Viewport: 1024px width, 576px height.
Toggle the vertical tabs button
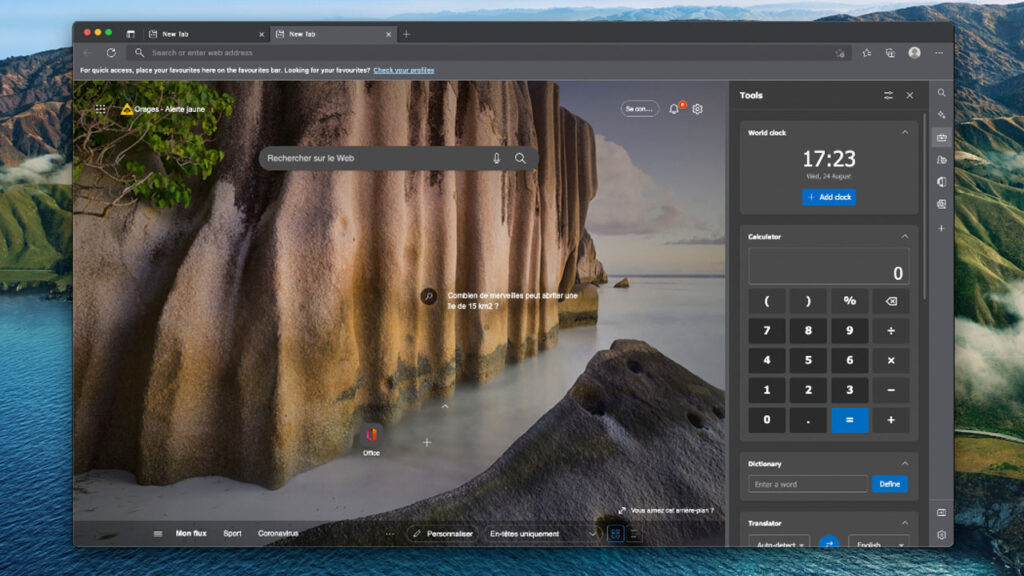(x=130, y=34)
